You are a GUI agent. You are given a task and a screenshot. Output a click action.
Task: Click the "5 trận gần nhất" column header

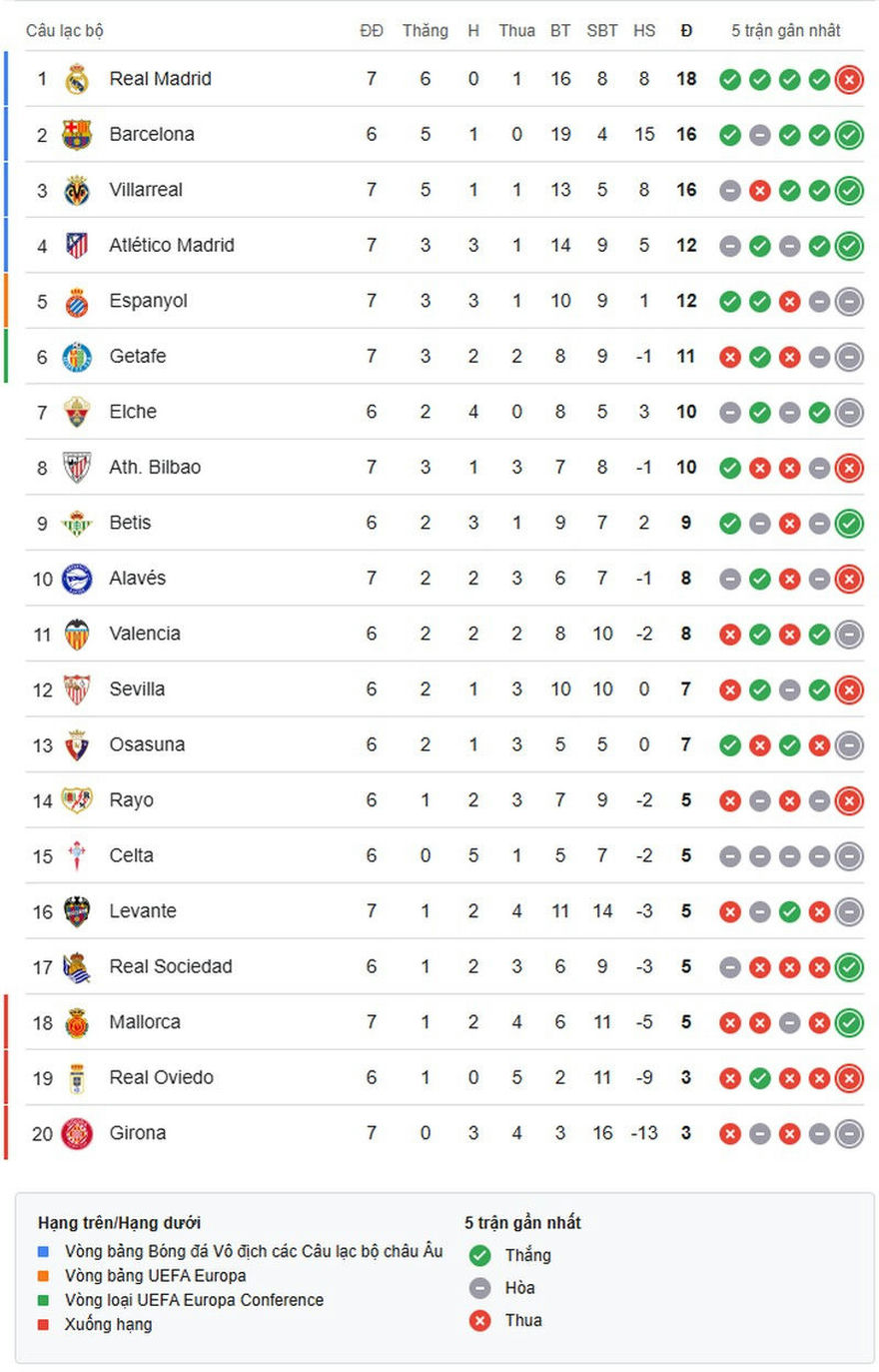pyautogui.click(x=785, y=31)
